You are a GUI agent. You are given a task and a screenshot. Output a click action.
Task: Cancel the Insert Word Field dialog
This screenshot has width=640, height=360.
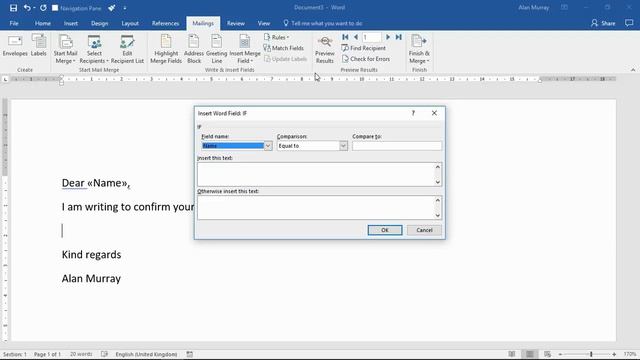tap(424, 230)
